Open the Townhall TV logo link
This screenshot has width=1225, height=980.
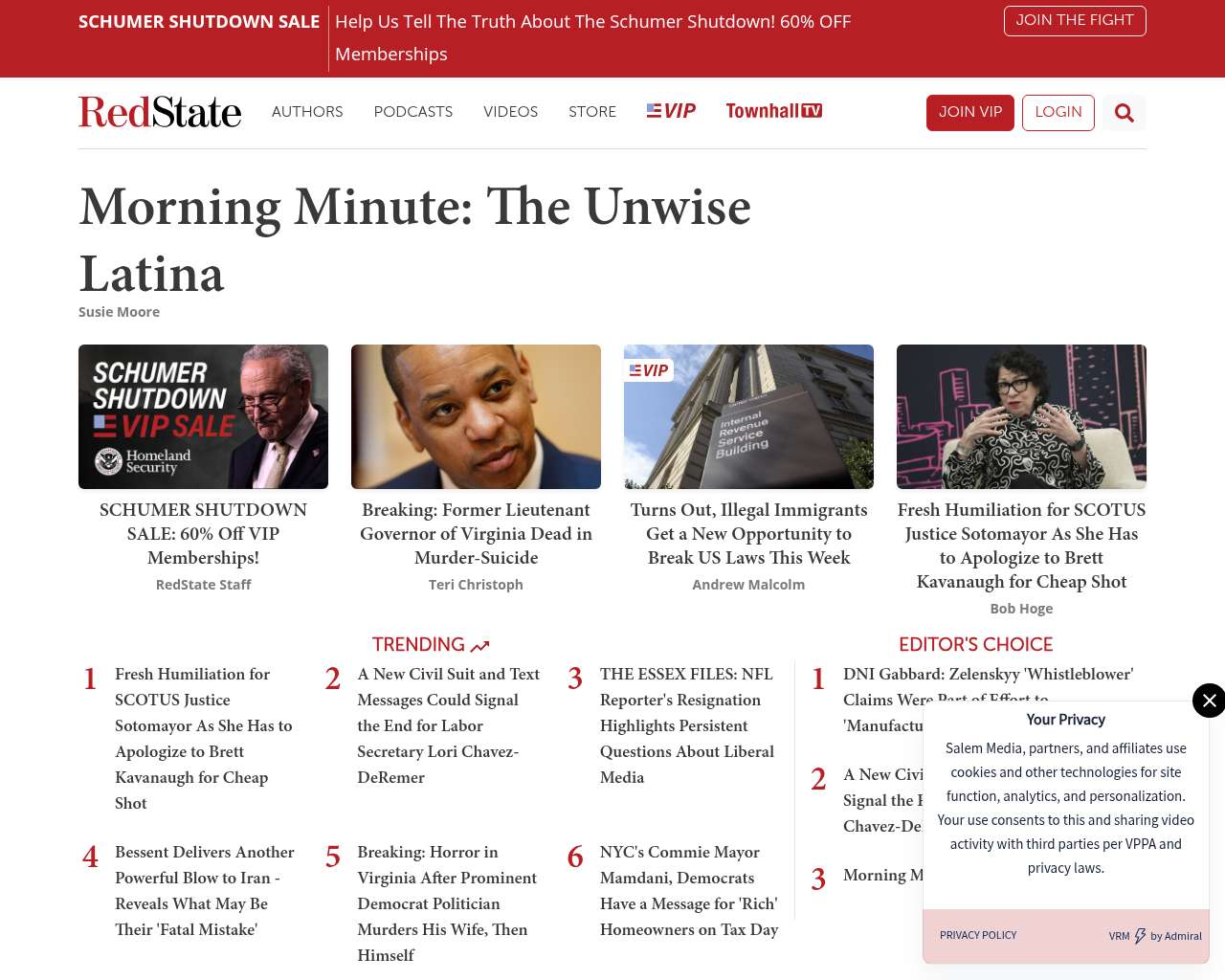[x=773, y=111]
